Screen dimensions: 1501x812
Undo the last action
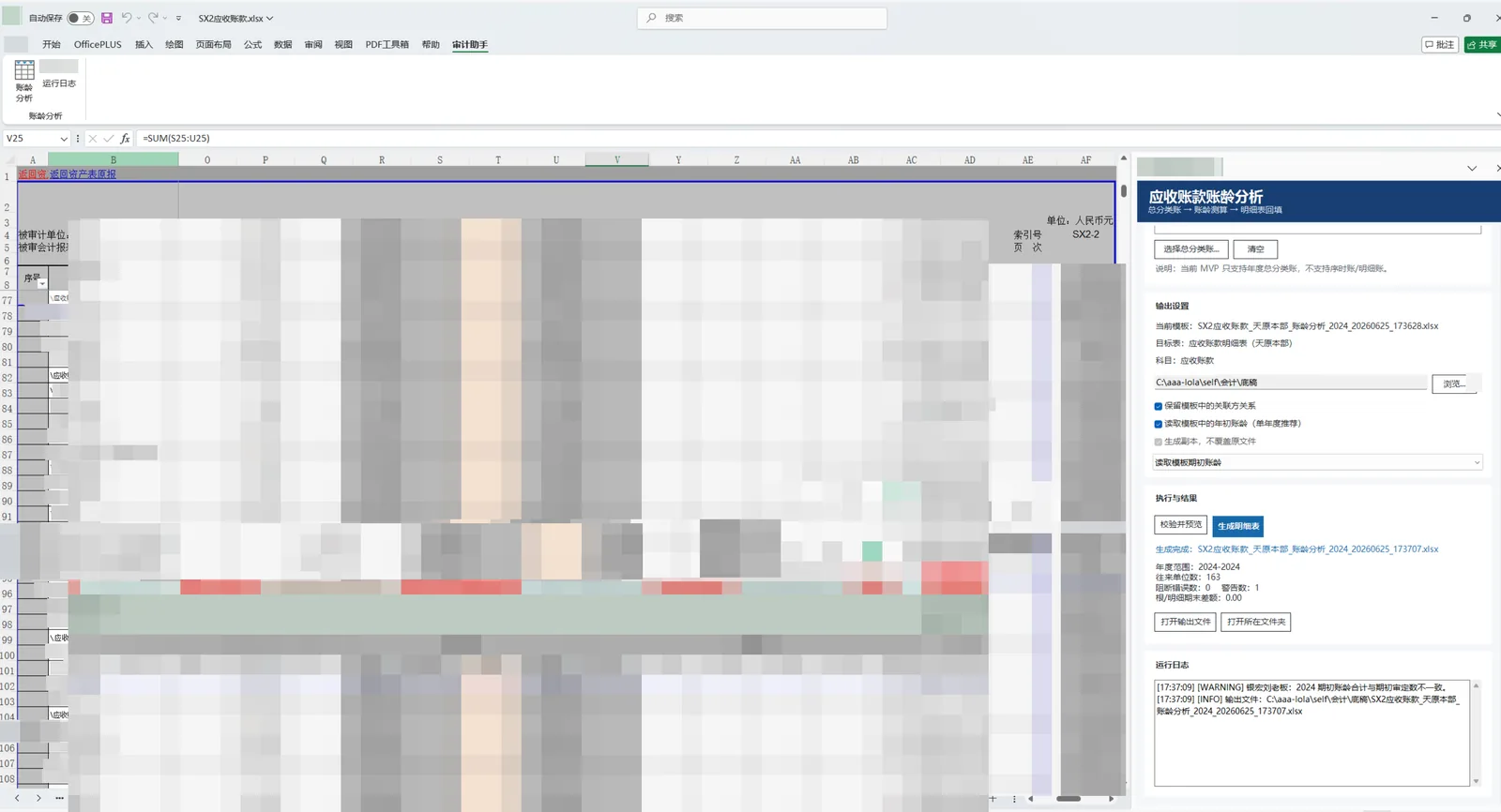pyautogui.click(x=126, y=18)
